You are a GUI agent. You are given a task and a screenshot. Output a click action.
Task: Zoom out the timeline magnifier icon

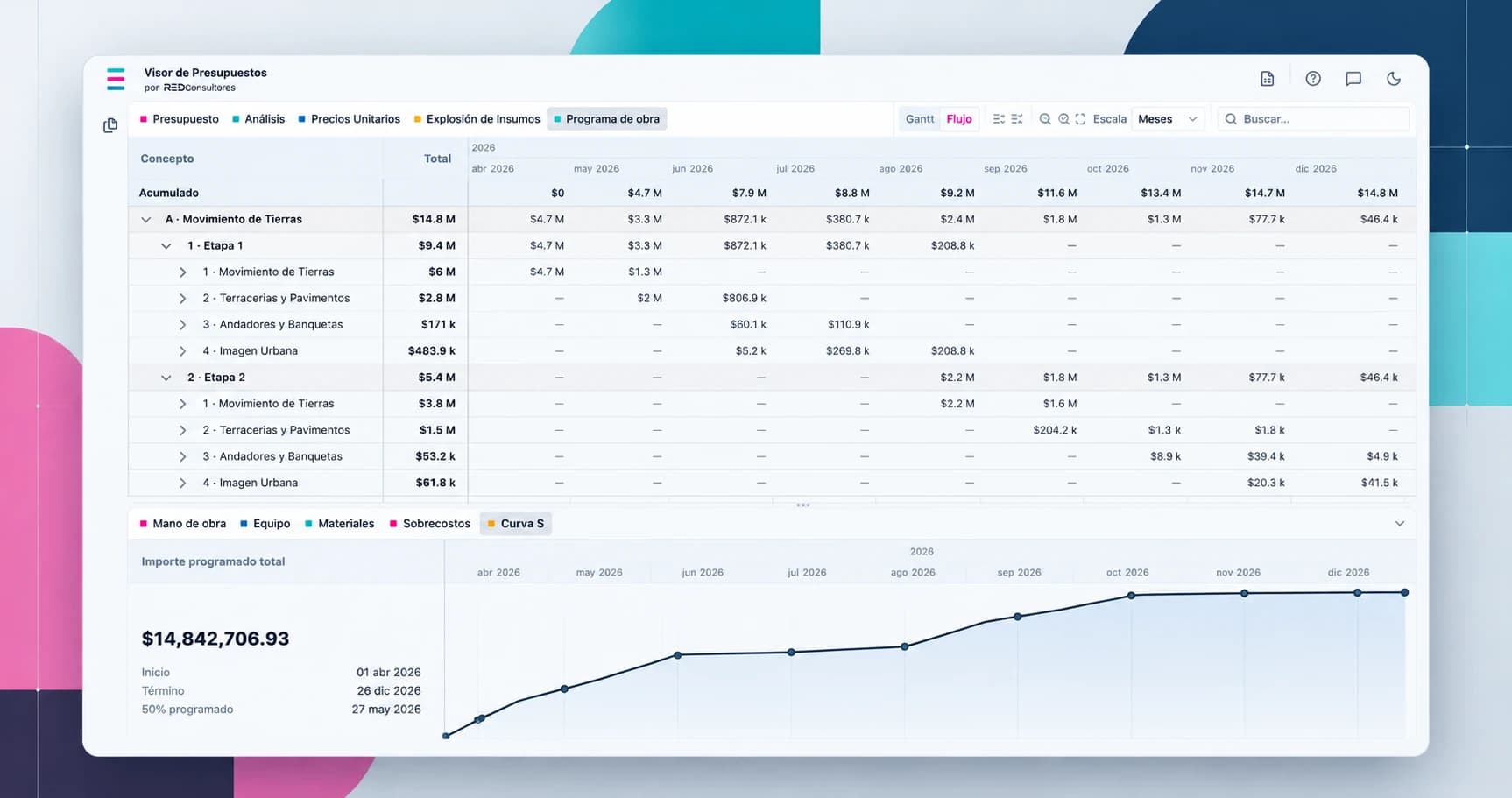click(1045, 119)
